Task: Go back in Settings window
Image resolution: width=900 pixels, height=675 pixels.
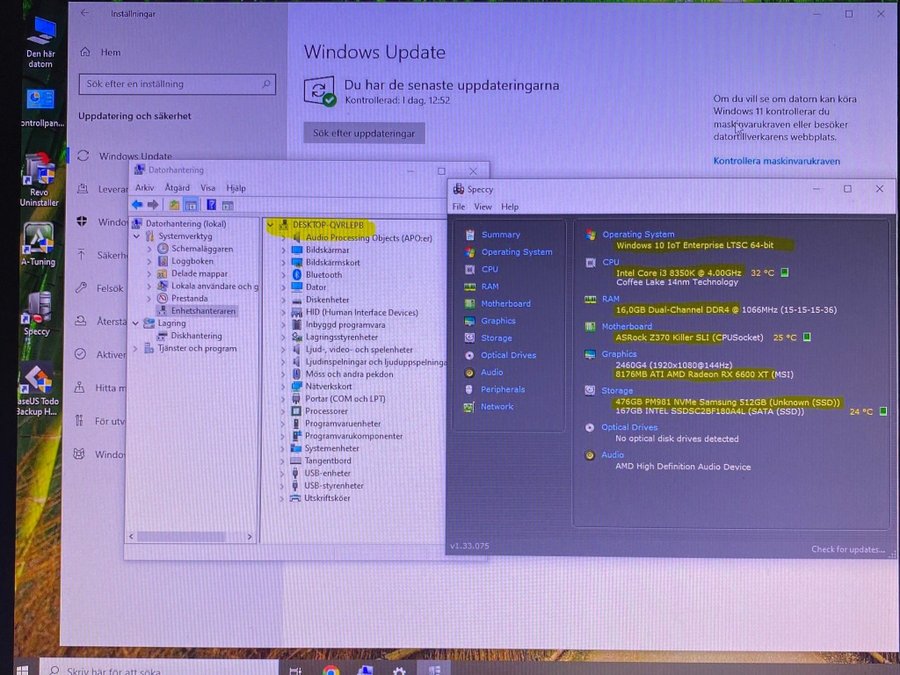Action: 85,13
